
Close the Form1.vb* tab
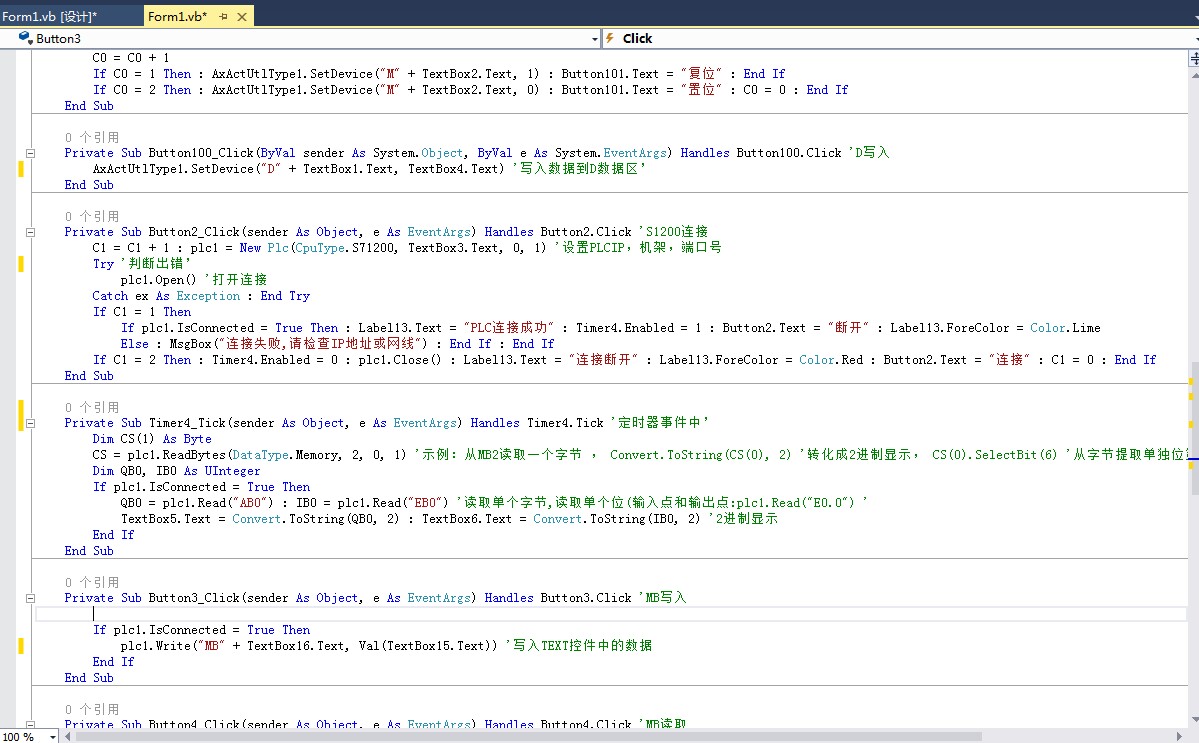pyautogui.click(x=242, y=16)
